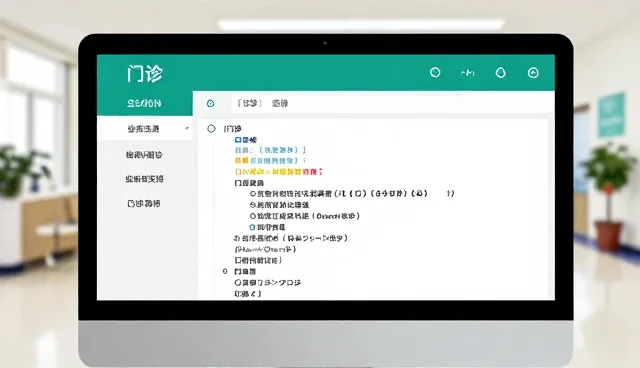Click the circular arrow icon at the header's far right
The image size is (640, 368).
coord(533,73)
